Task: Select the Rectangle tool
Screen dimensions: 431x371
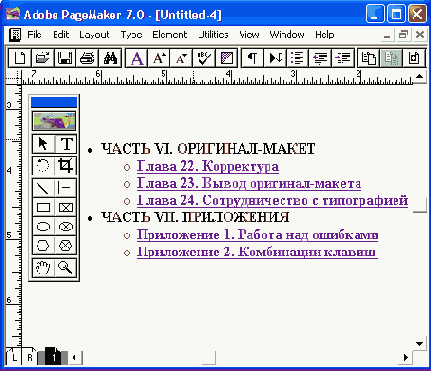Action: 43,207
